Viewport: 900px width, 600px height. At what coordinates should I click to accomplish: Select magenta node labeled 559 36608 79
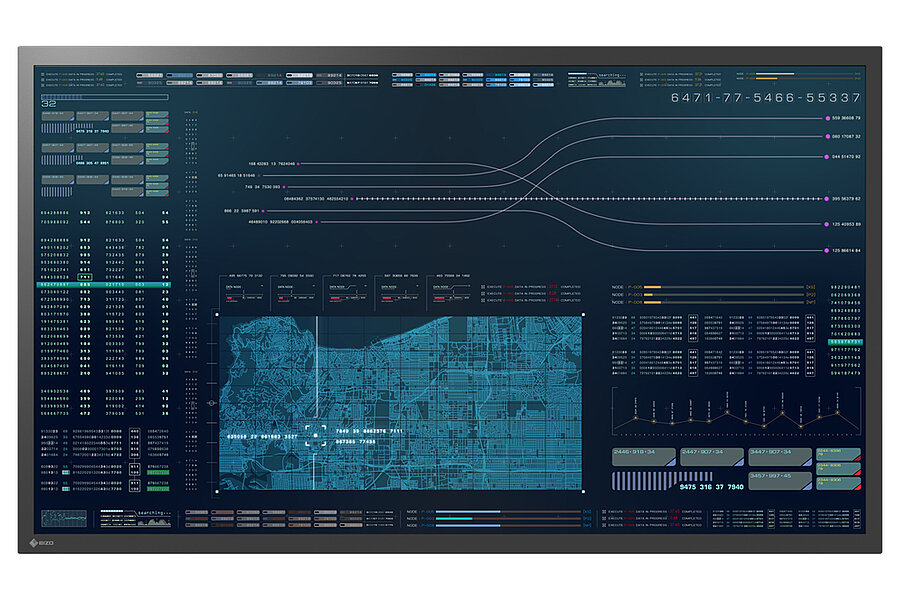(827, 118)
